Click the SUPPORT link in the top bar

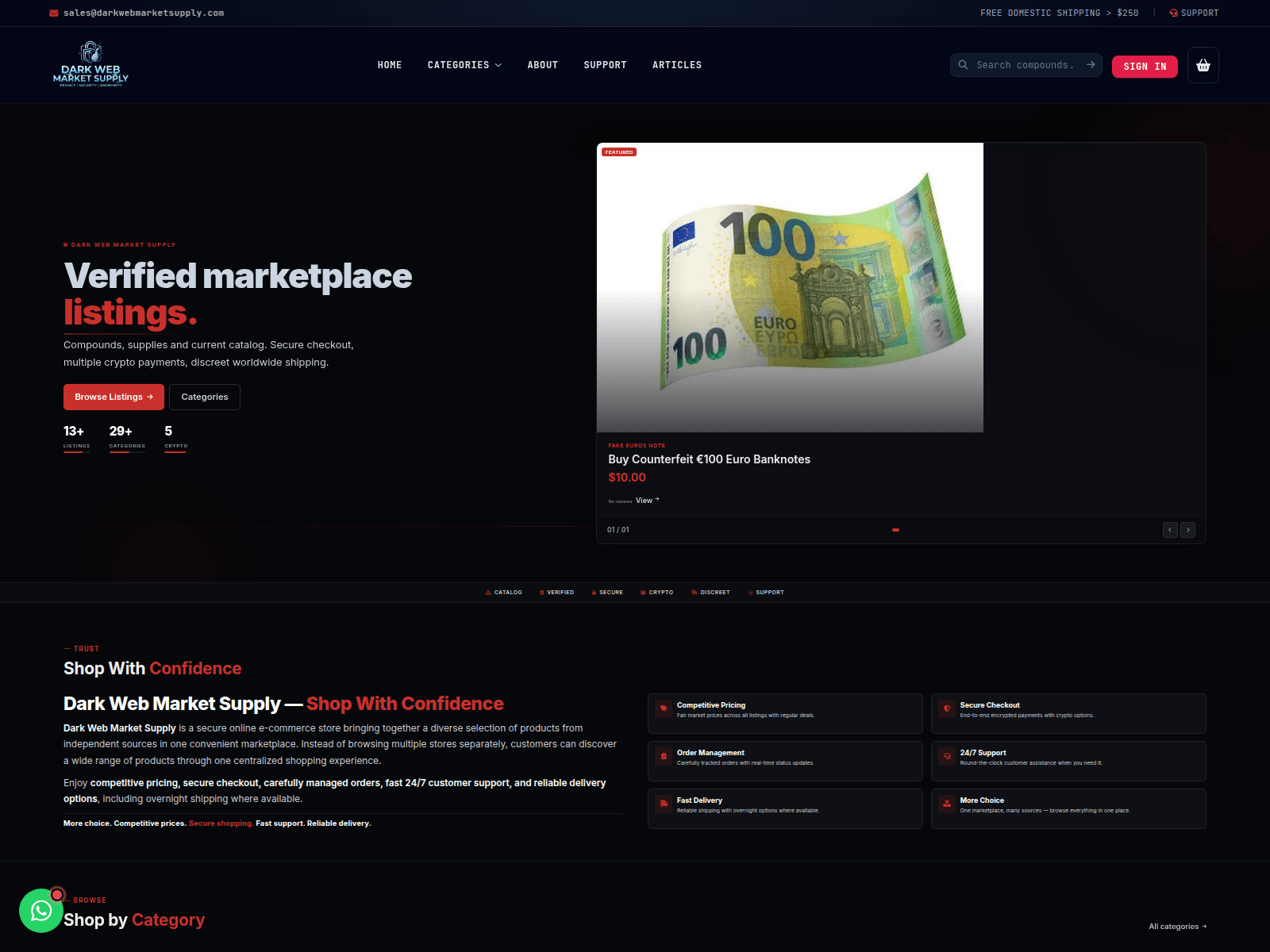(1194, 13)
